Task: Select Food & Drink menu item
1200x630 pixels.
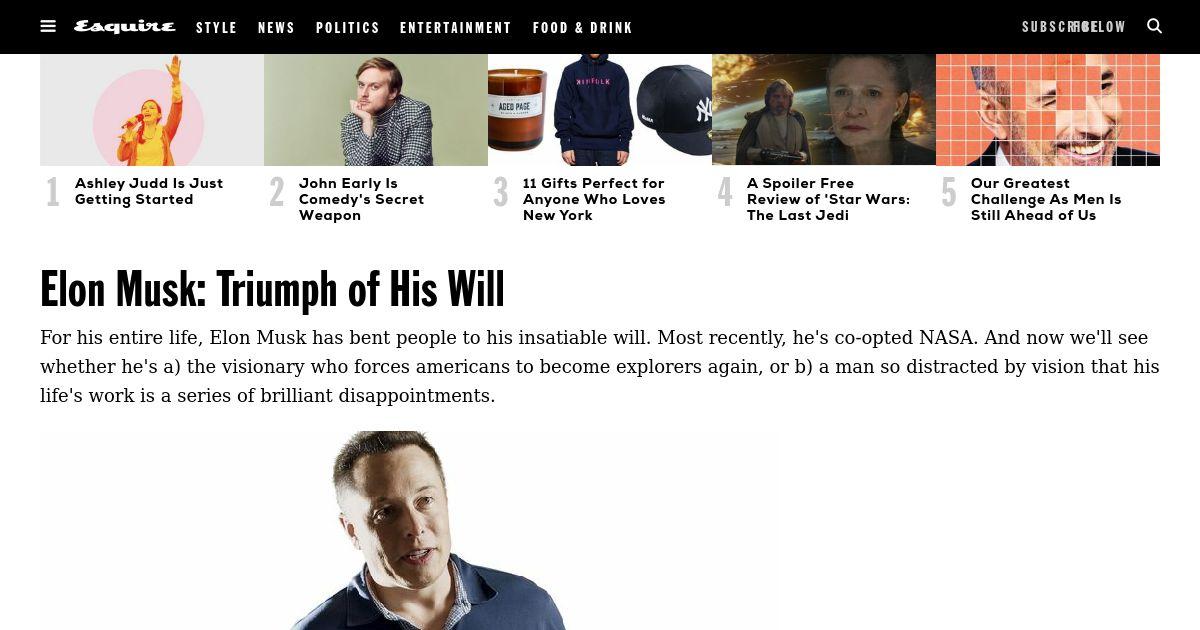Action: pyautogui.click(x=583, y=28)
